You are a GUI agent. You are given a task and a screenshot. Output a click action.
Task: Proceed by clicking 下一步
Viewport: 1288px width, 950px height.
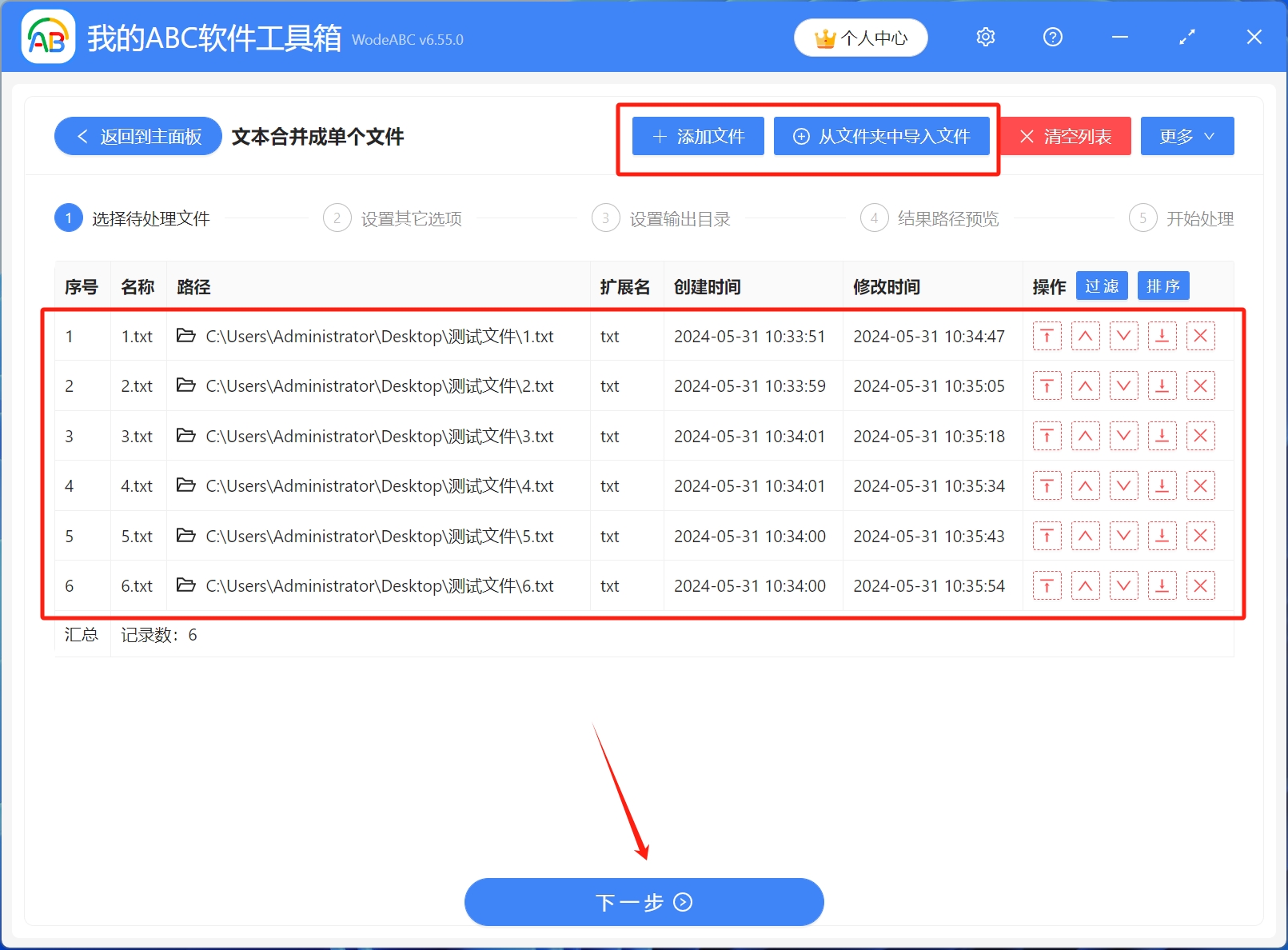click(644, 902)
